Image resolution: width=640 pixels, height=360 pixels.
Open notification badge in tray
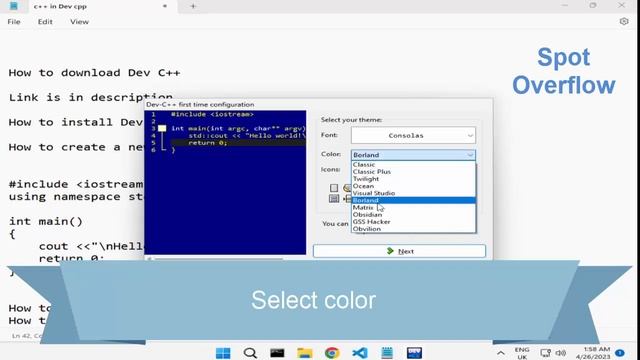tap(620, 353)
